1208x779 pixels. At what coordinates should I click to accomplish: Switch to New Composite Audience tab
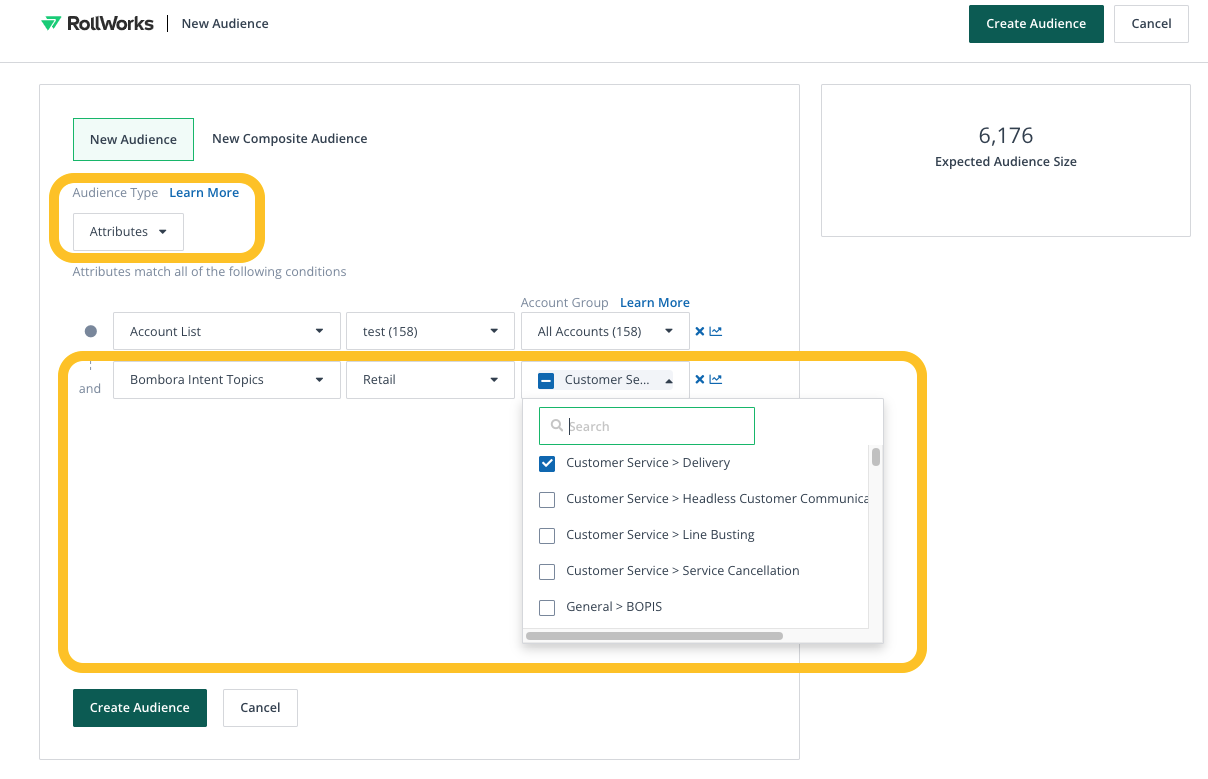[290, 139]
